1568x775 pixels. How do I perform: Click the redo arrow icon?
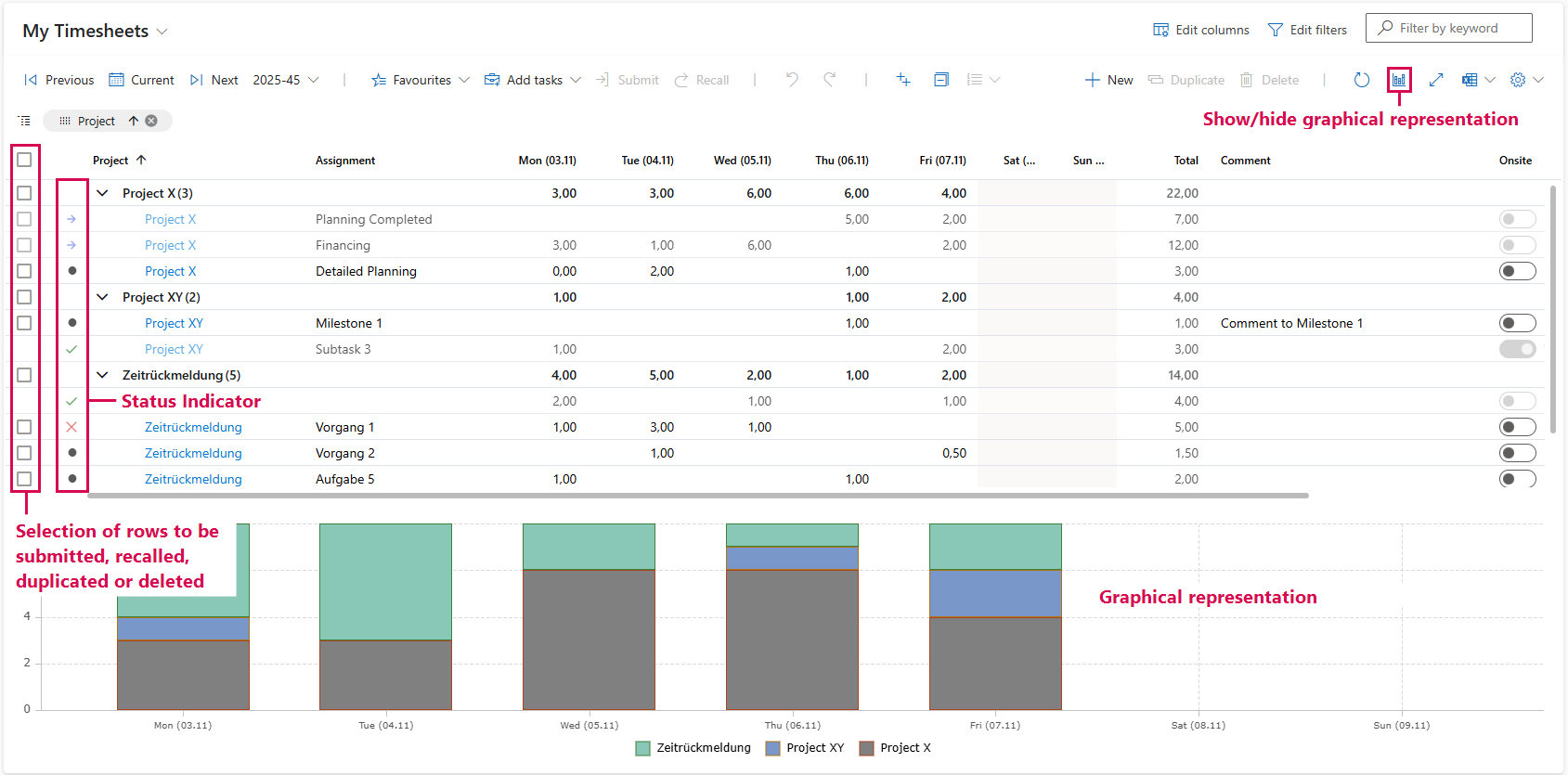[830, 80]
